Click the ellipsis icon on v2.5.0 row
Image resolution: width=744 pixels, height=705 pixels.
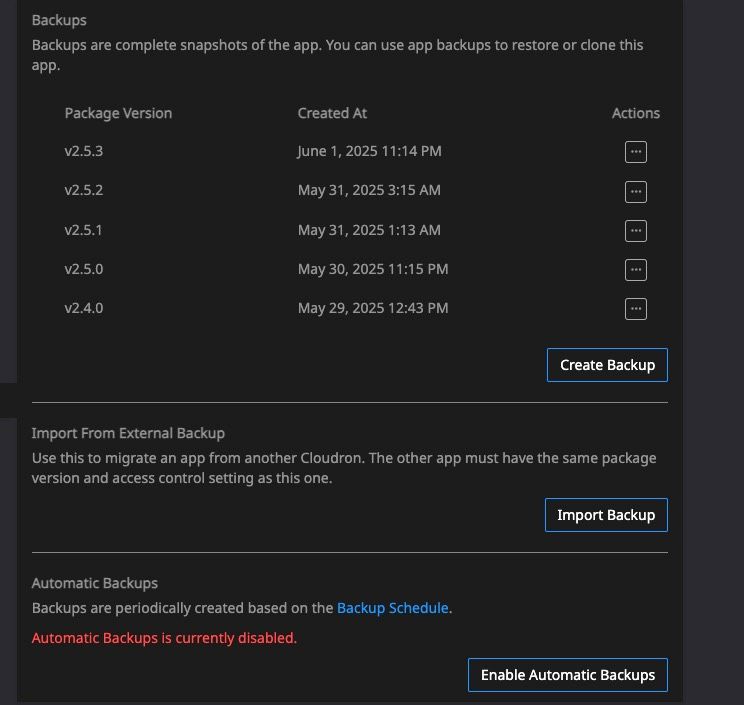coord(635,269)
